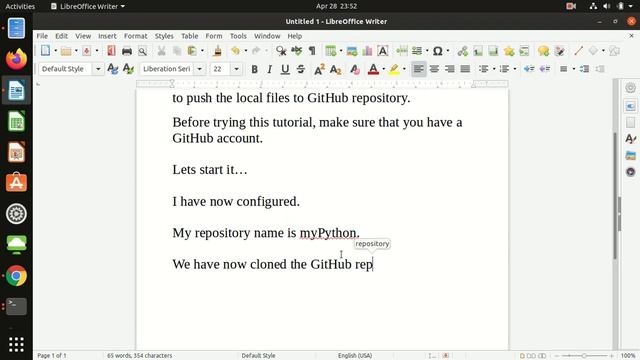
Task: Launch Firefox from the dock
Action: pyautogui.click(x=16, y=59)
